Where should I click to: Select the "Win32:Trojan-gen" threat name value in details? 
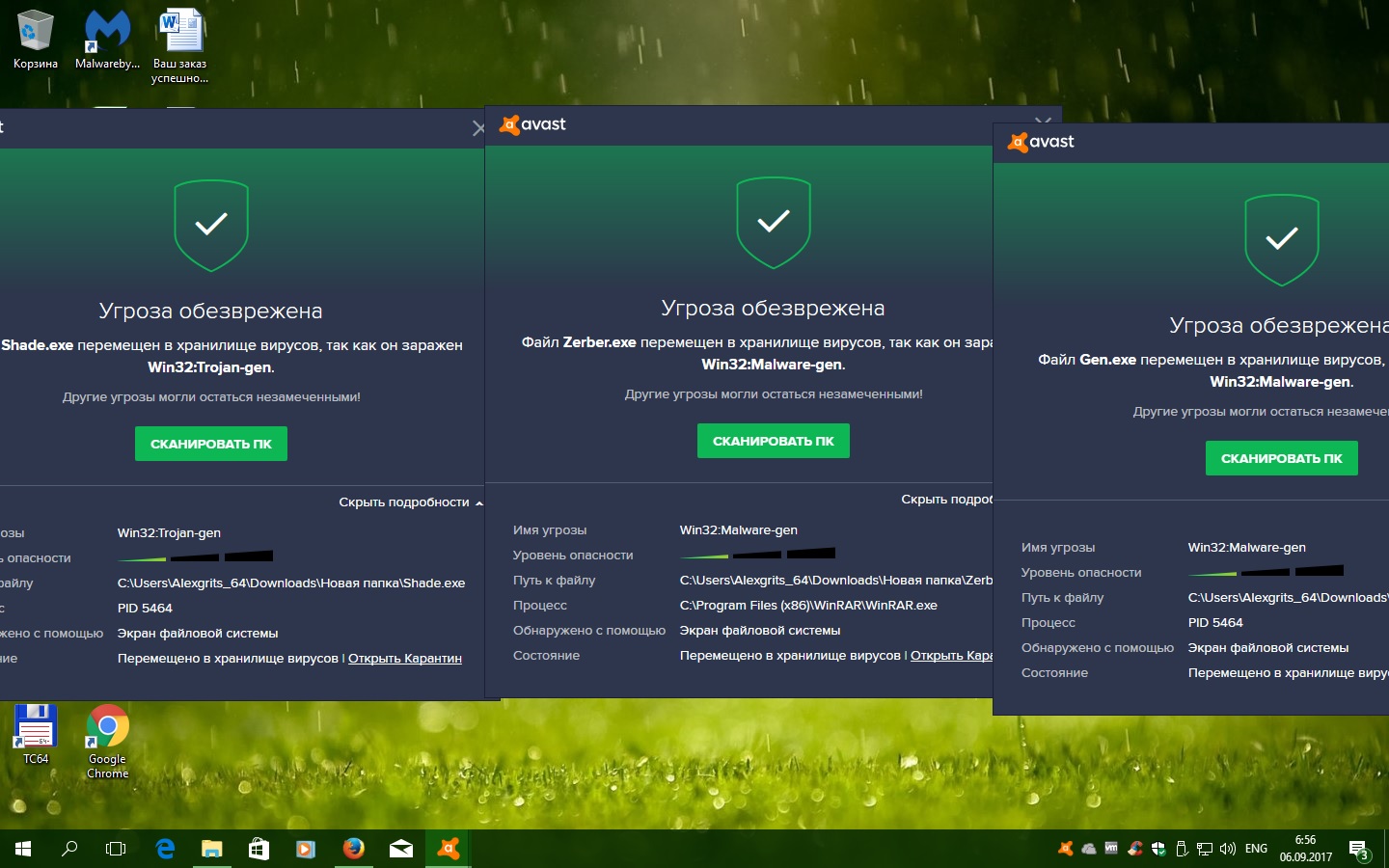coord(169,533)
